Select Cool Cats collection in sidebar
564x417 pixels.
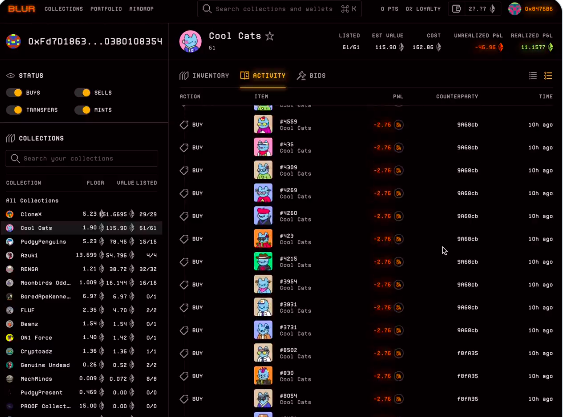[82, 228]
